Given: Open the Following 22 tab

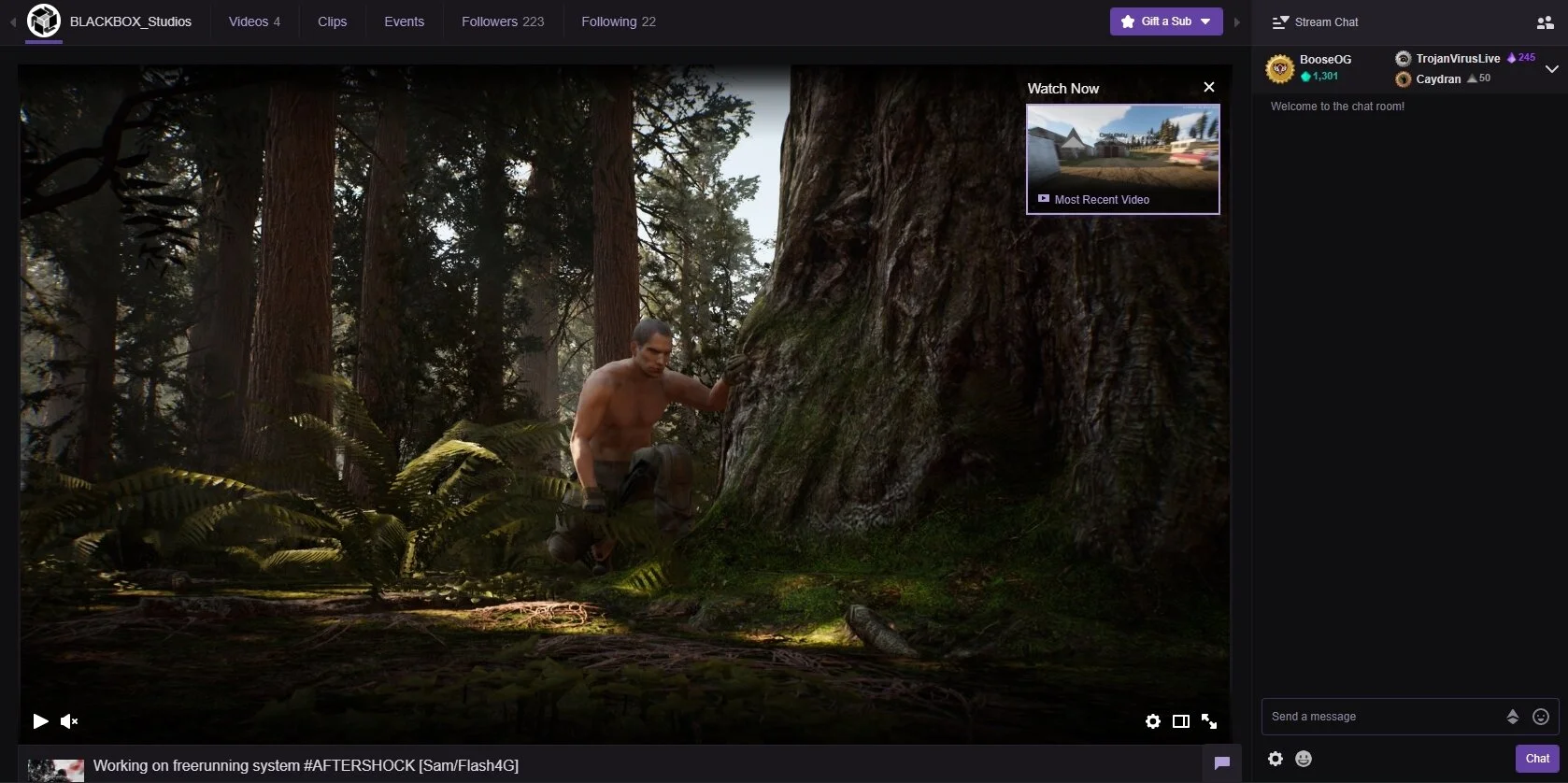Looking at the screenshot, I should 619,21.
